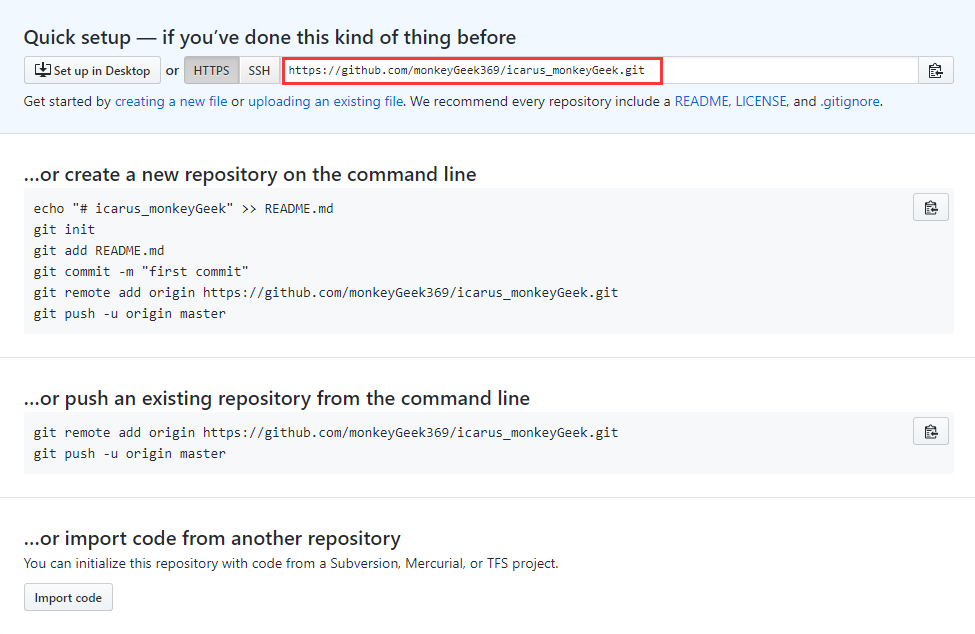Open the creating a new file link
The height and width of the screenshot is (634, 975).
pyautogui.click(x=171, y=101)
